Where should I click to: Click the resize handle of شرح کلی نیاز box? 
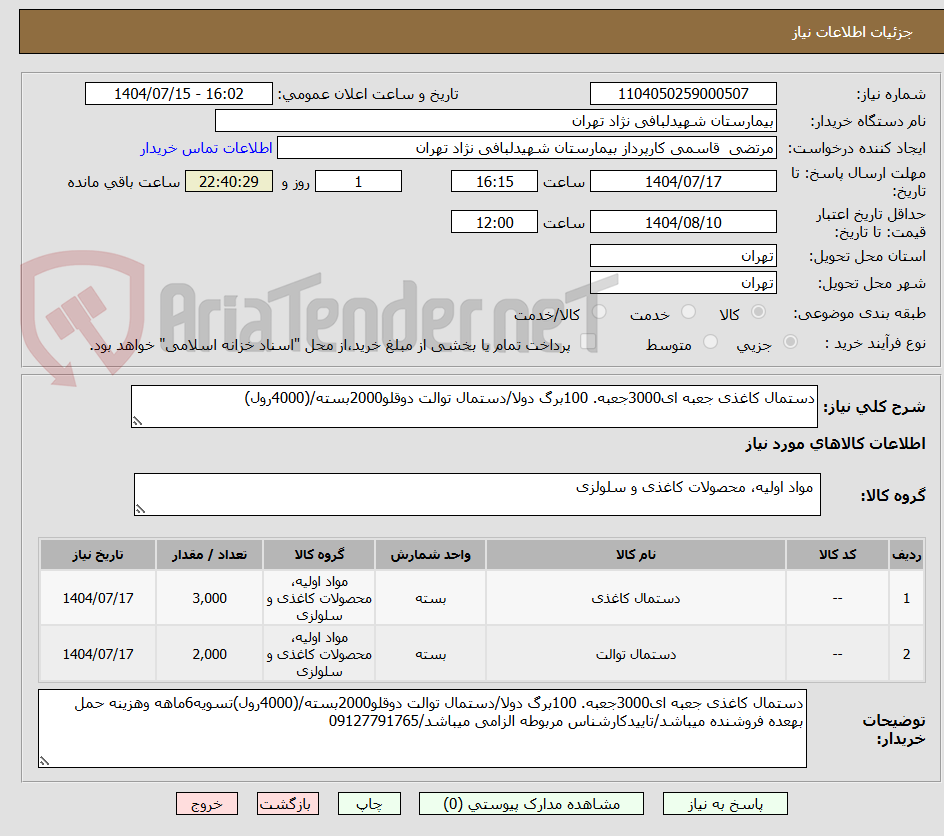click(139, 420)
